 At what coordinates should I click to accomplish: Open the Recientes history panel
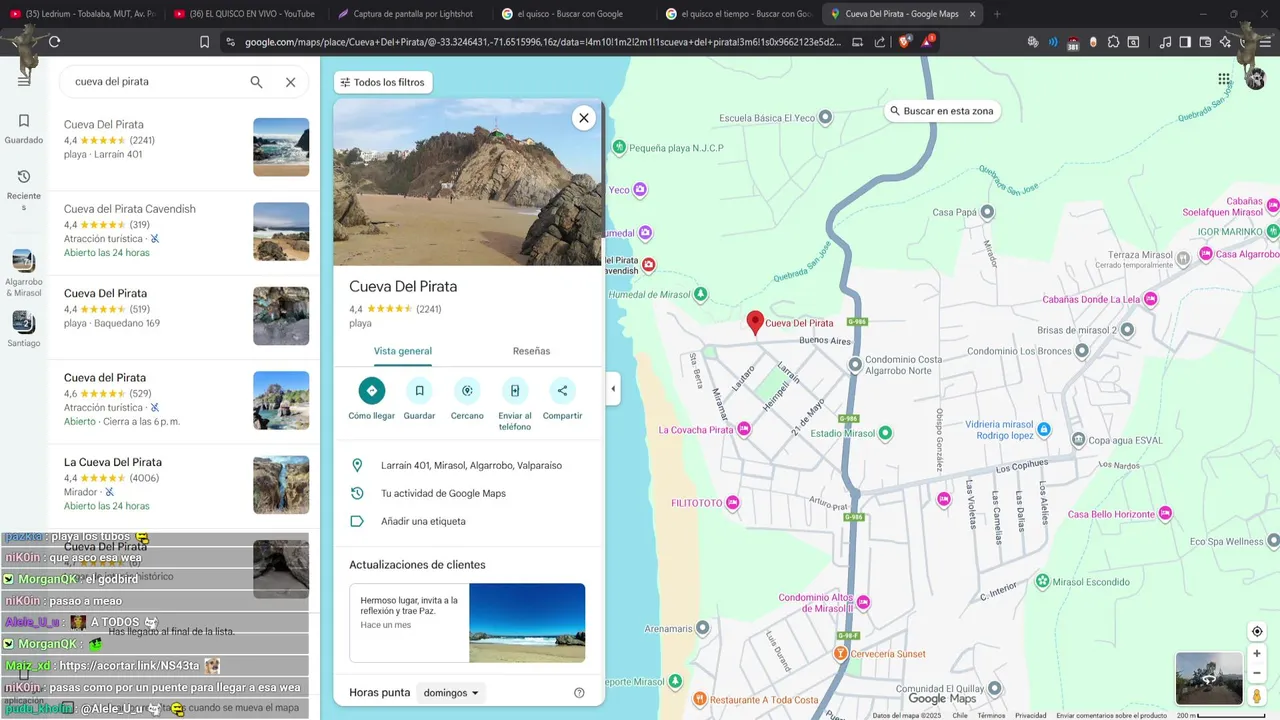[x=24, y=189]
